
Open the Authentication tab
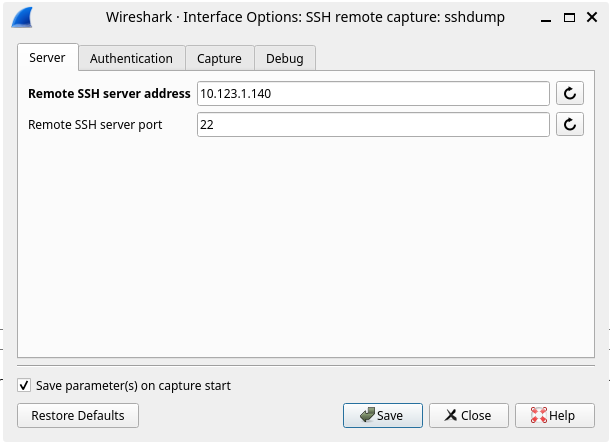tap(131, 59)
